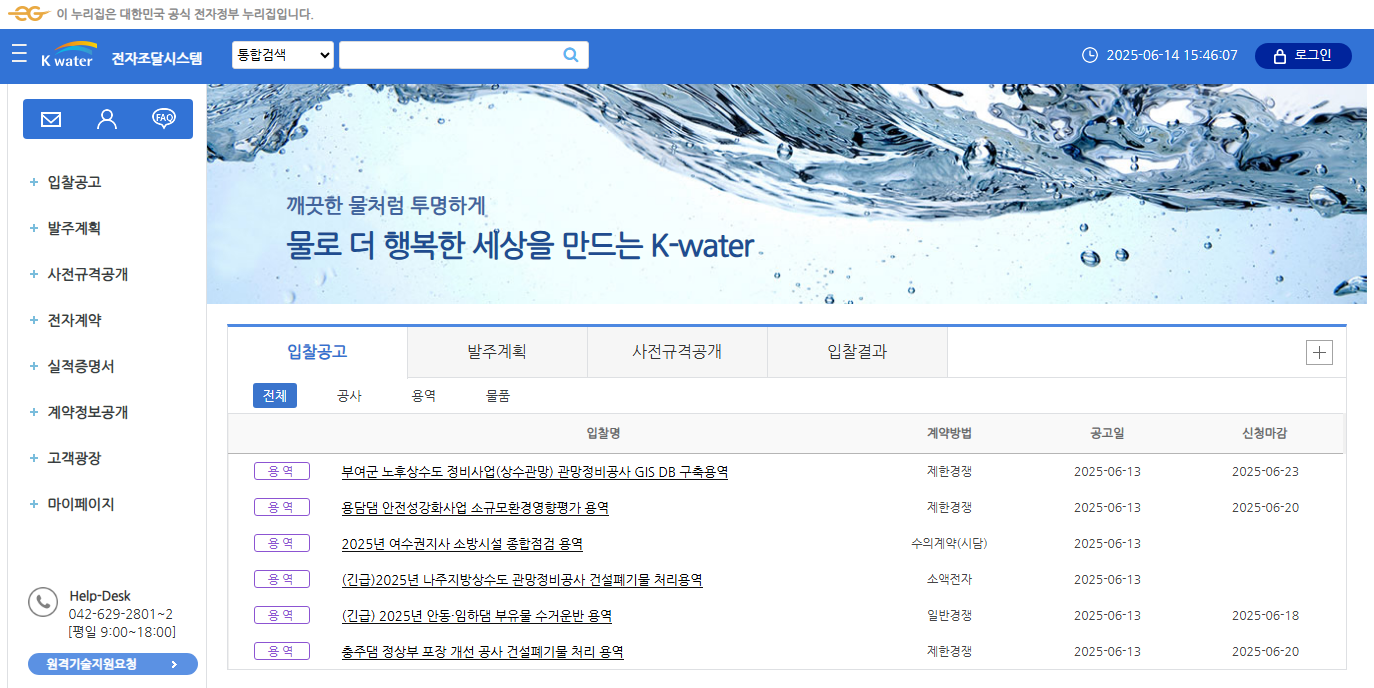Screen dimensions: 1374x688
Task: Select the 공사 filter
Action: [x=349, y=396]
